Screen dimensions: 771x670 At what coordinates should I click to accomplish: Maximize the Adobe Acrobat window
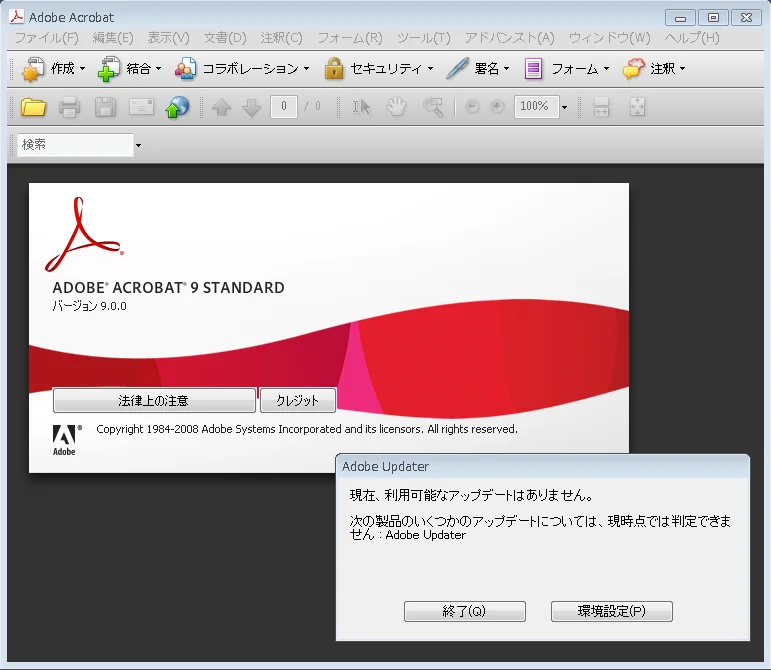[713, 18]
